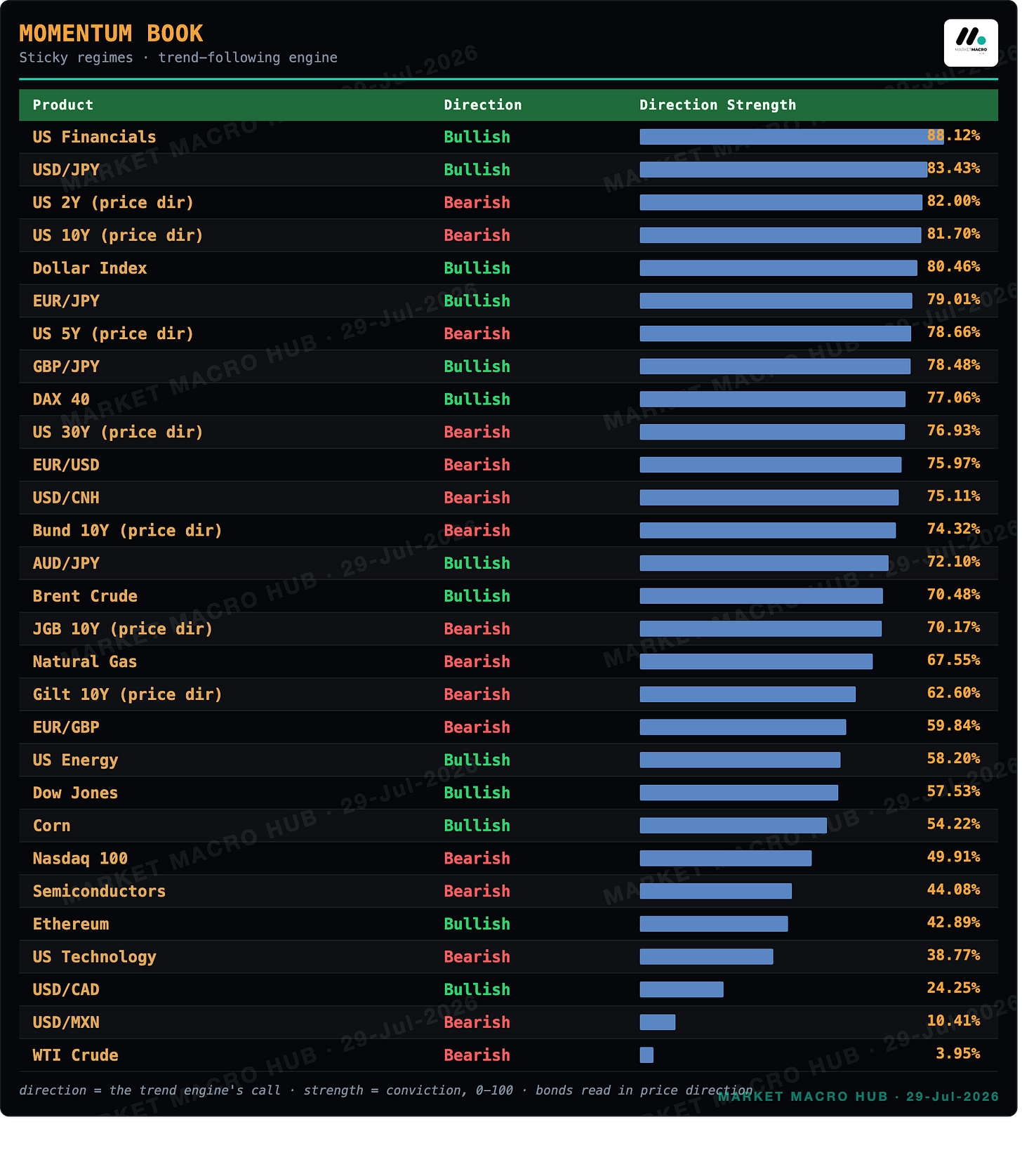Click the strength bar for Corn
Image resolution: width=1022 pixels, height=1176 pixels.
[733, 826]
